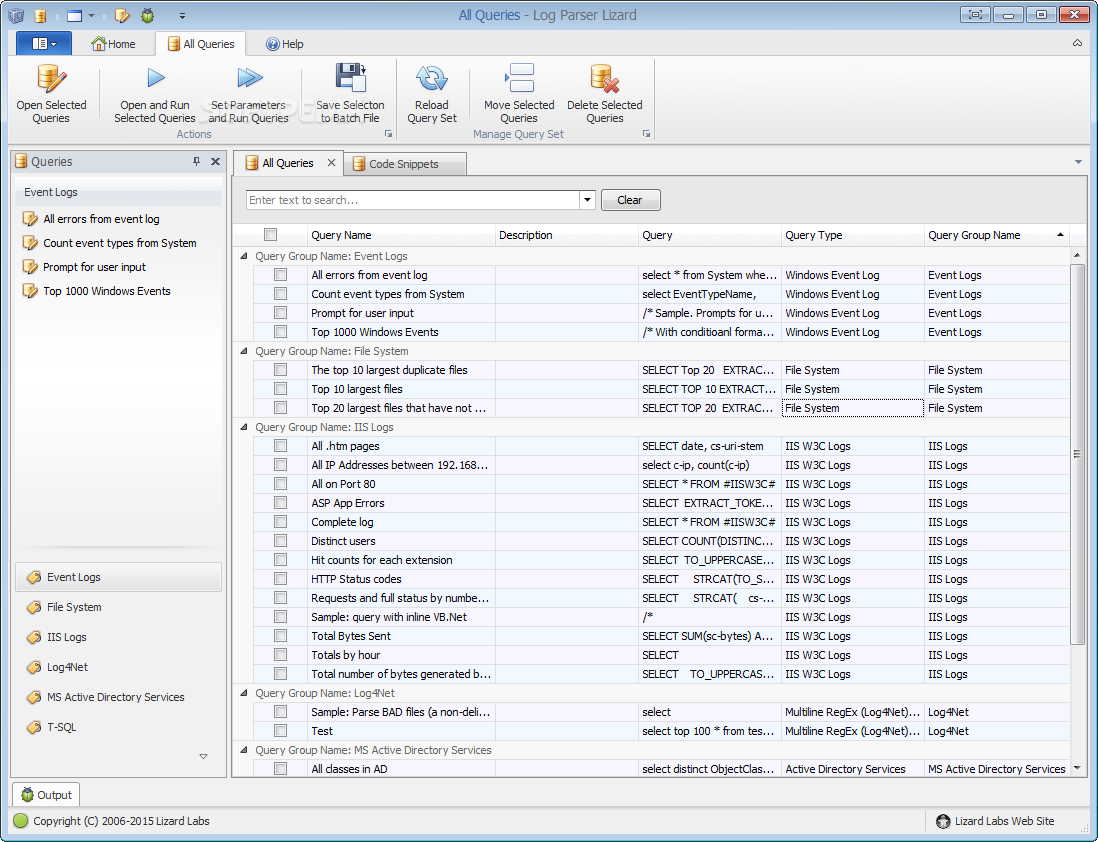1098x842 pixels.
Task: Toggle the select-all header checkbox
Action: point(270,235)
